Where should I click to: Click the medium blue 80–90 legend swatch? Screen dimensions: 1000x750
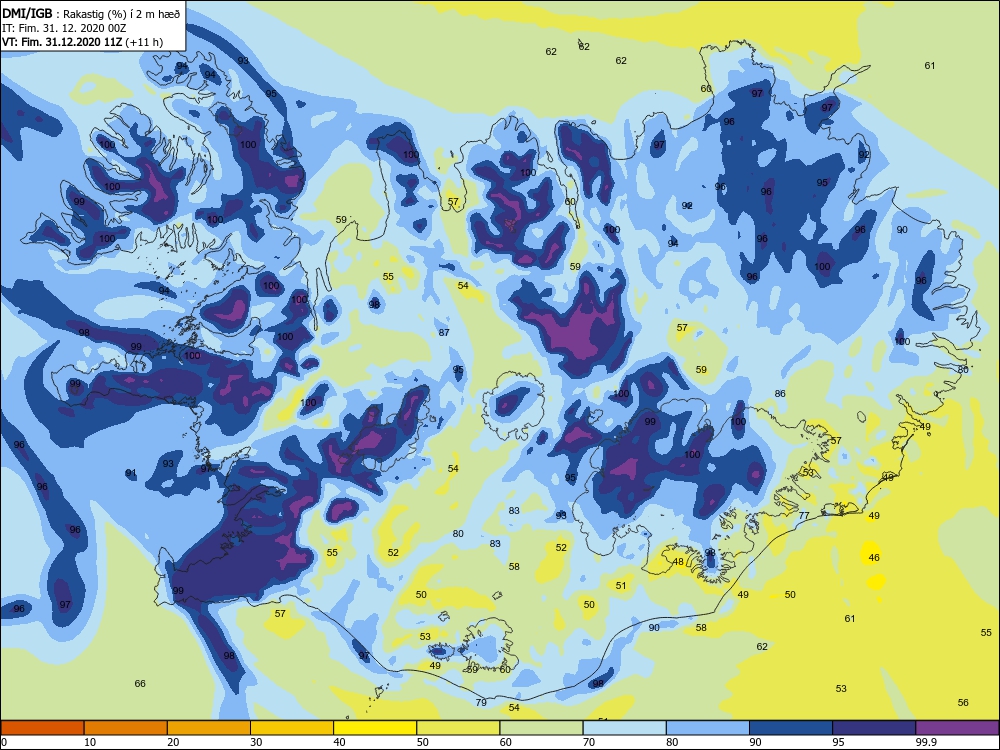pos(708,728)
